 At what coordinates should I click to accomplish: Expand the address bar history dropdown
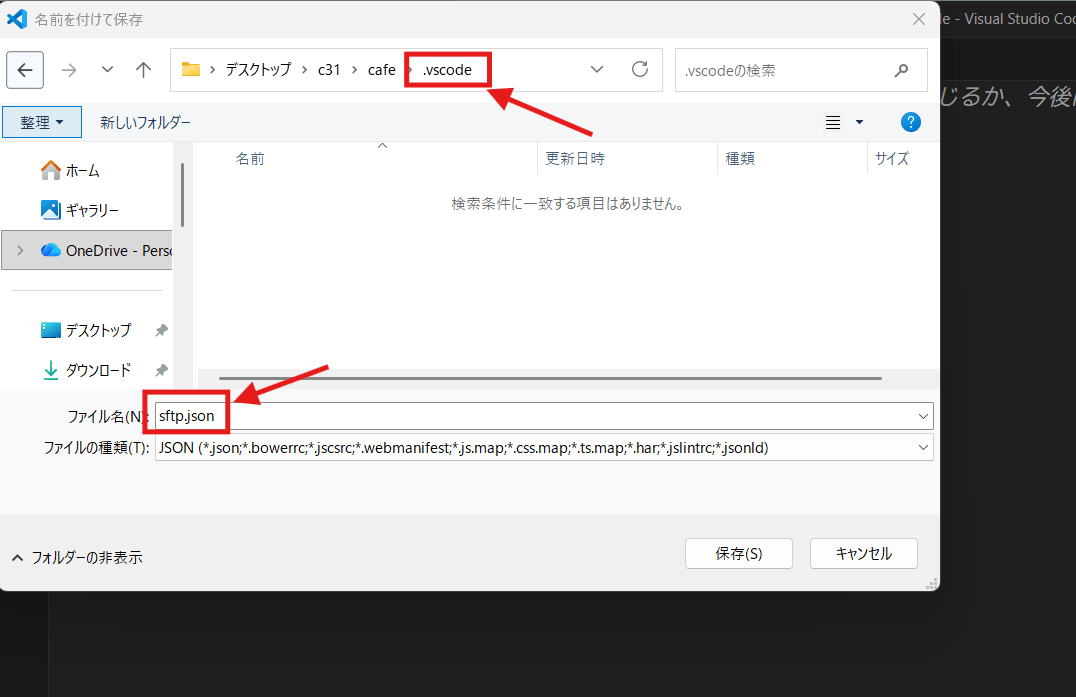tap(597, 70)
